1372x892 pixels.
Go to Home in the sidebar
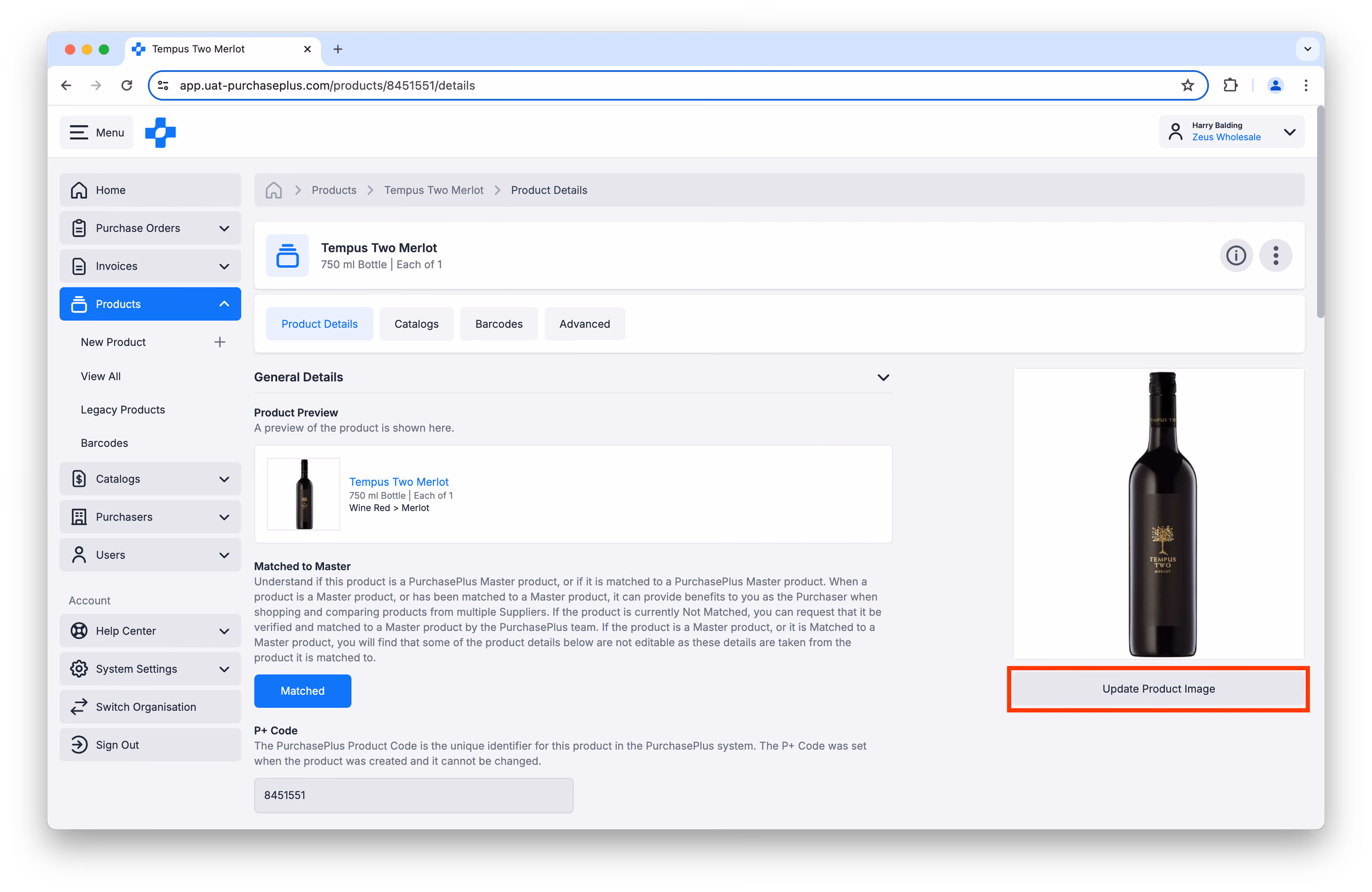tap(150, 189)
